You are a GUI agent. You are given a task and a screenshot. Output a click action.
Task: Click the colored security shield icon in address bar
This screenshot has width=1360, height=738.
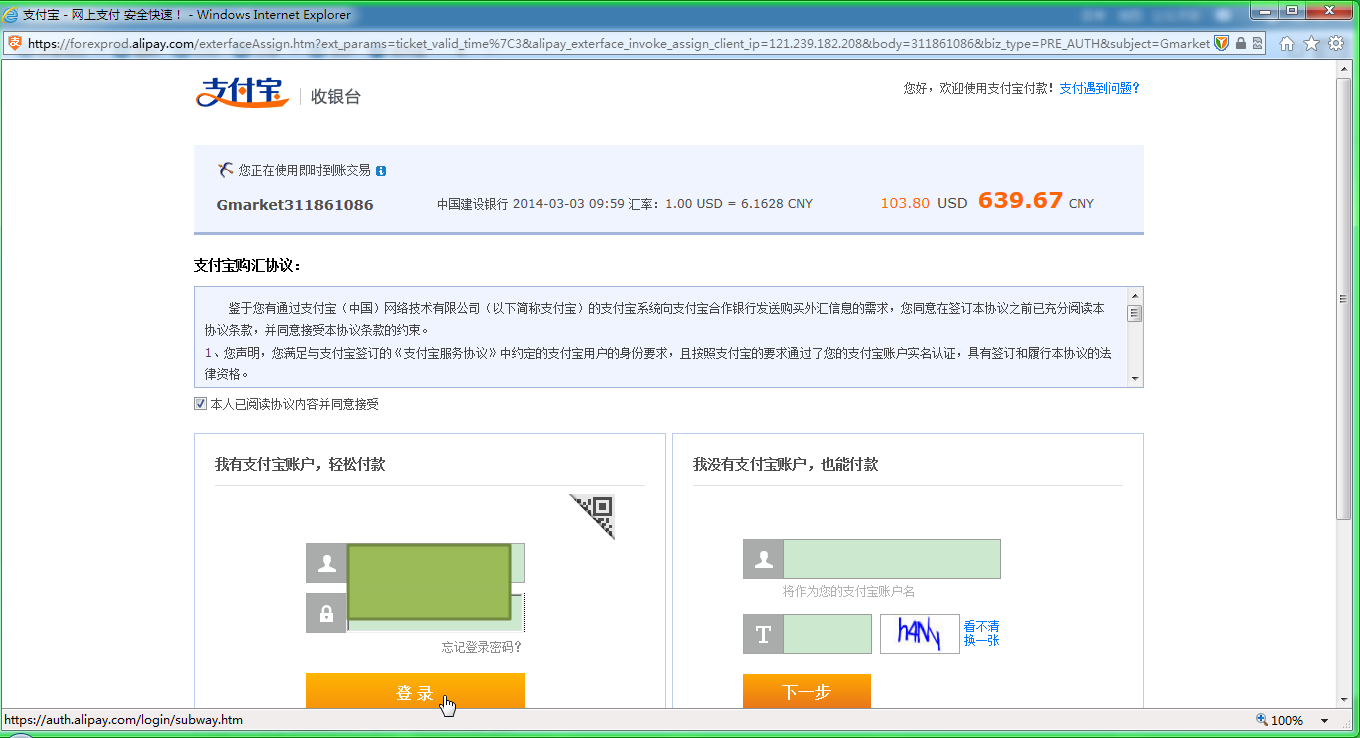[1221, 44]
